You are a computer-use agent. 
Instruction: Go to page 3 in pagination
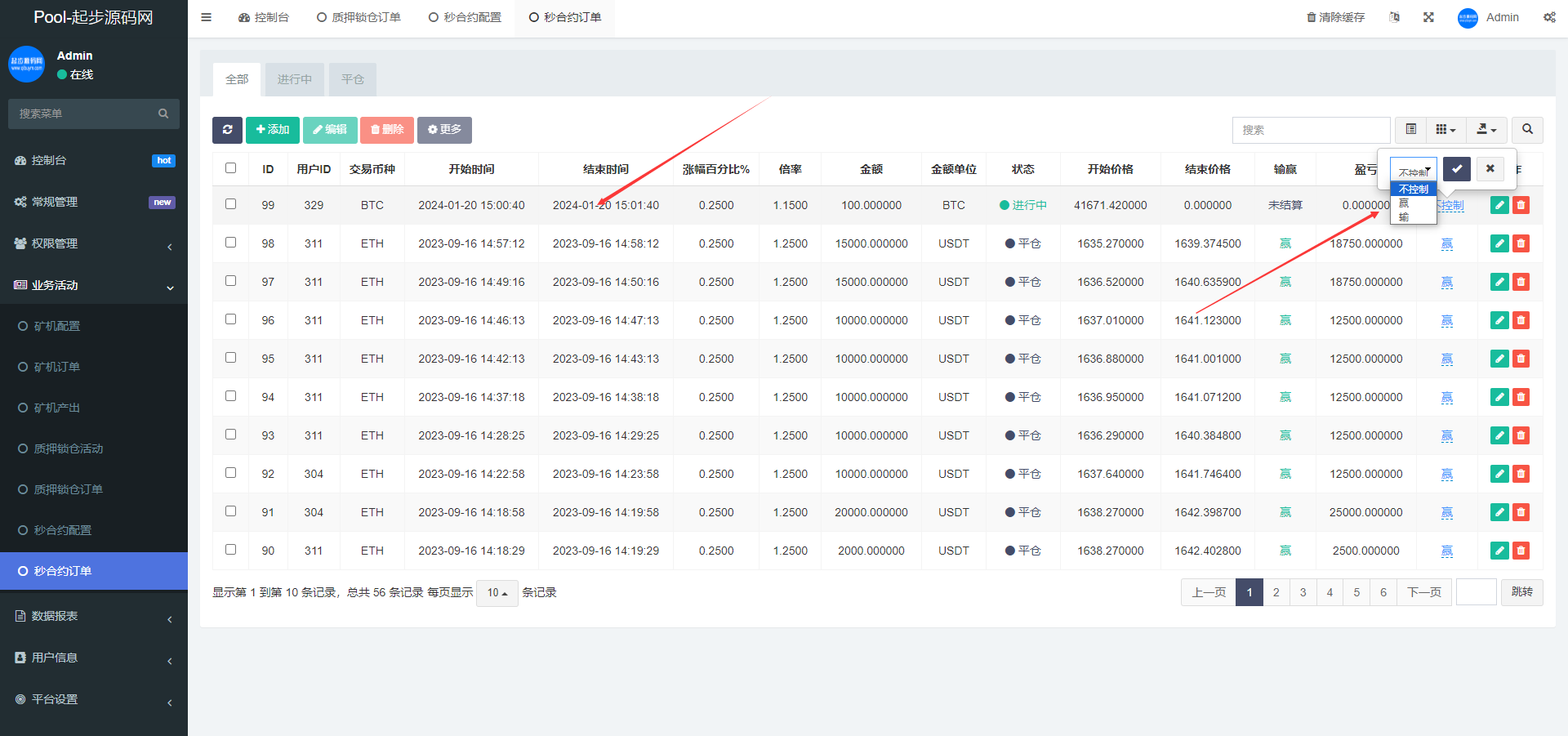[x=1303, y=592]
